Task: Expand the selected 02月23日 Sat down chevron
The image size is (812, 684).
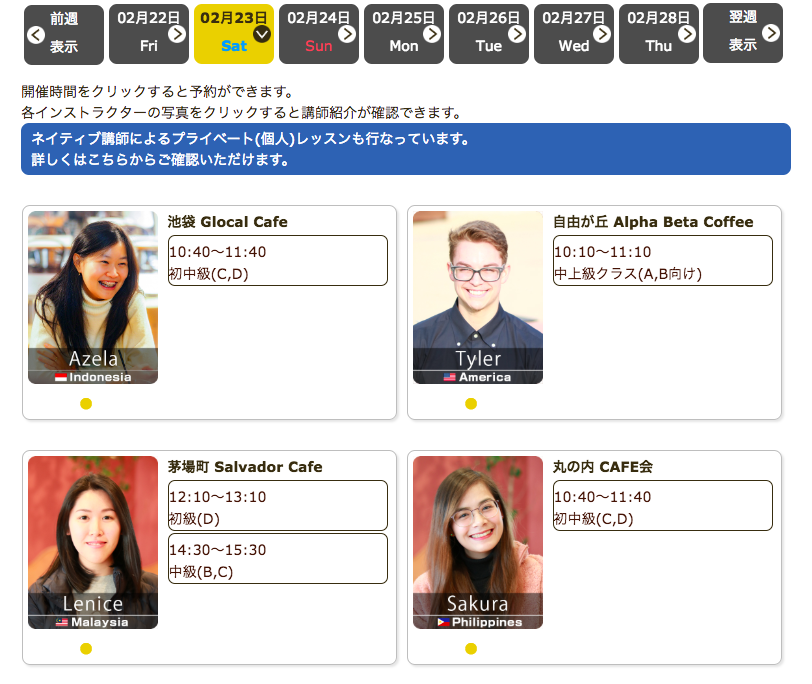Action: pos(262,34)
